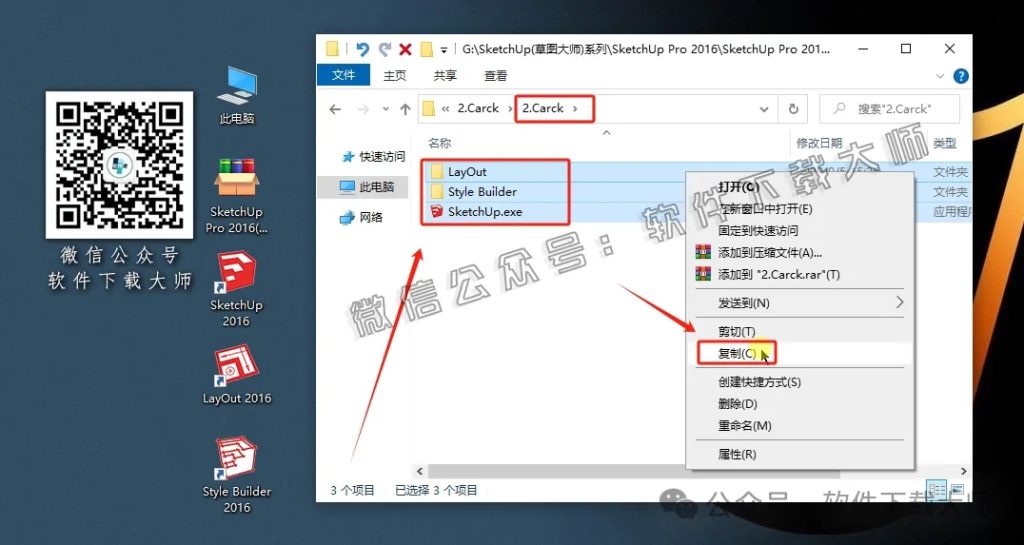The width and height of the screenshot is (1024, 545).
Task: Click the QR code image on desktop
Action: click(119, 164)
